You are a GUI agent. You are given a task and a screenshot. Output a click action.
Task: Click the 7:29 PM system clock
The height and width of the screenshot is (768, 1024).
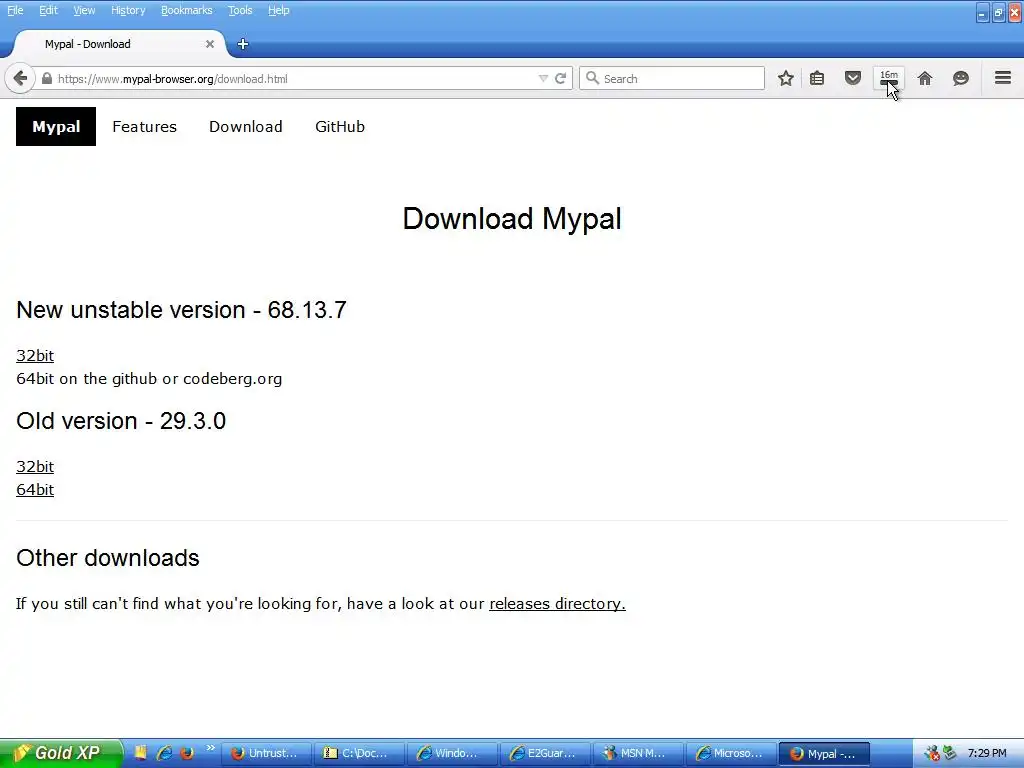pyautogui.click(x=987, y=753)
